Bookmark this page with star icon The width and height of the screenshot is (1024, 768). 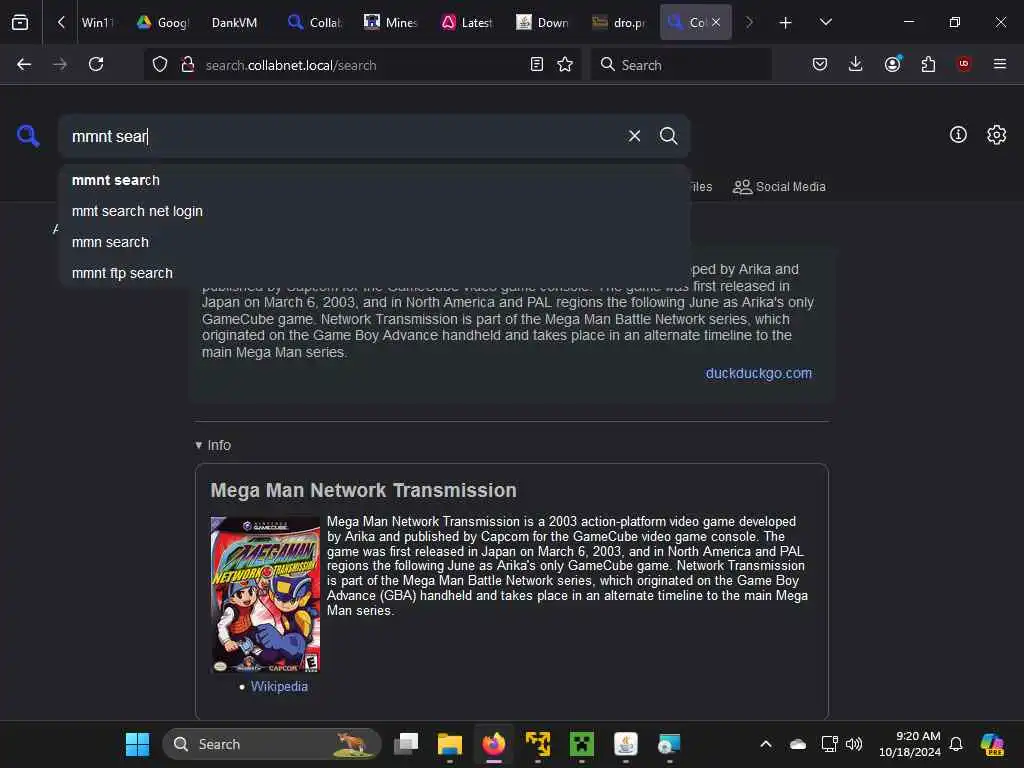coord(565,65)
